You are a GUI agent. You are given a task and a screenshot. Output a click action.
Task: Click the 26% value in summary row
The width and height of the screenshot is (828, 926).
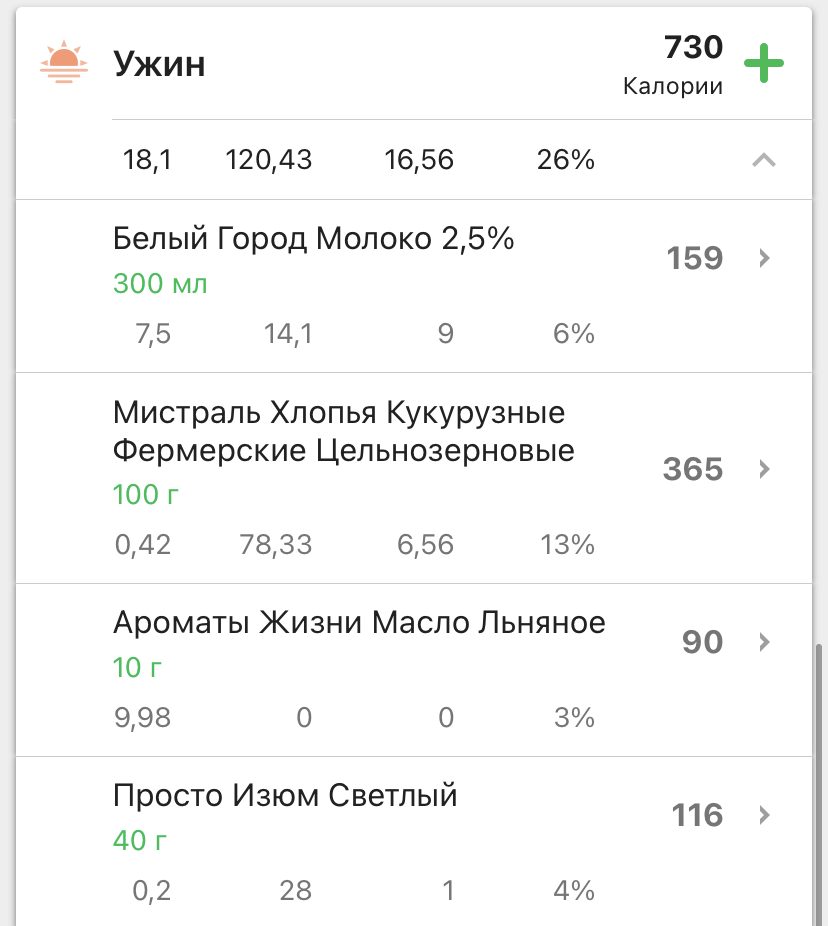click(566, 160)
